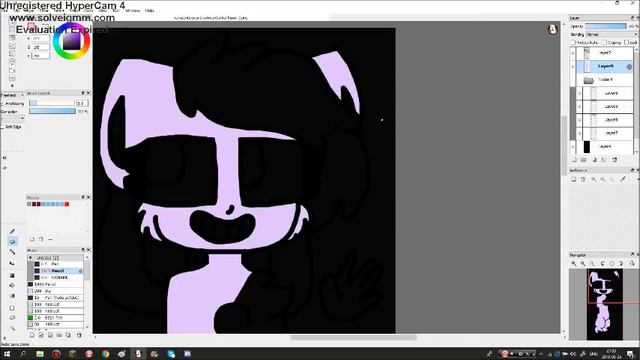Select the rectangle selection tool in left toolbar
This screenshot has width=640, height=360.
pos(12,308)
